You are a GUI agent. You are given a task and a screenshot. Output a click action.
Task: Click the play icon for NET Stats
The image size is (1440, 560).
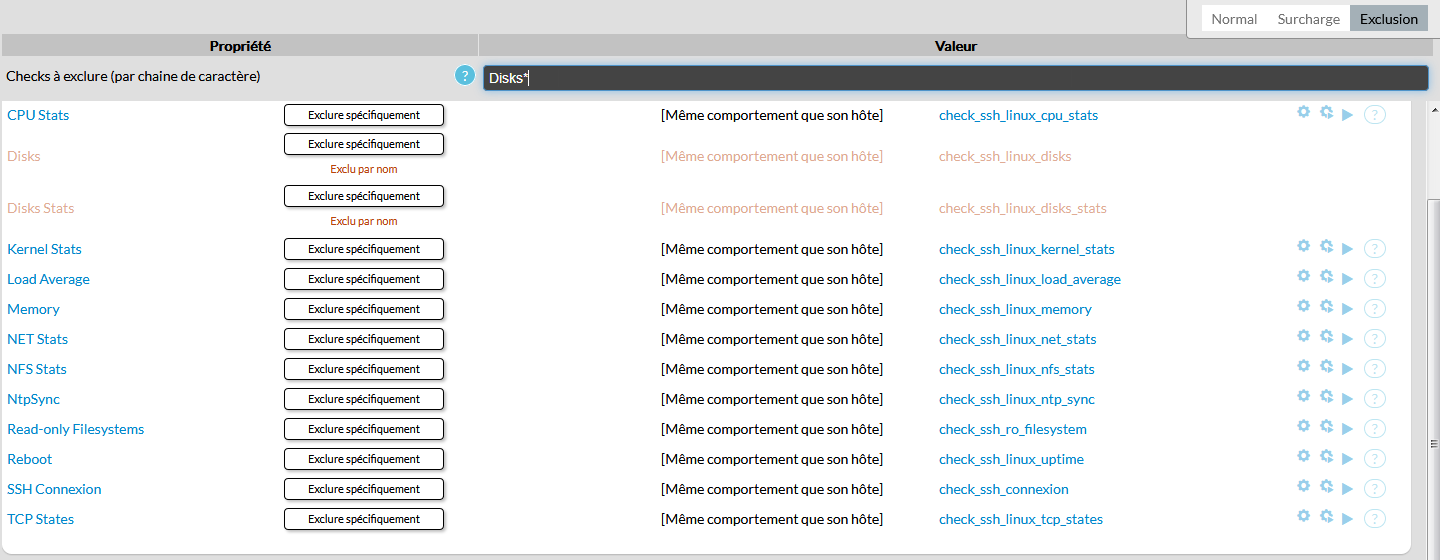[1348, 339]
